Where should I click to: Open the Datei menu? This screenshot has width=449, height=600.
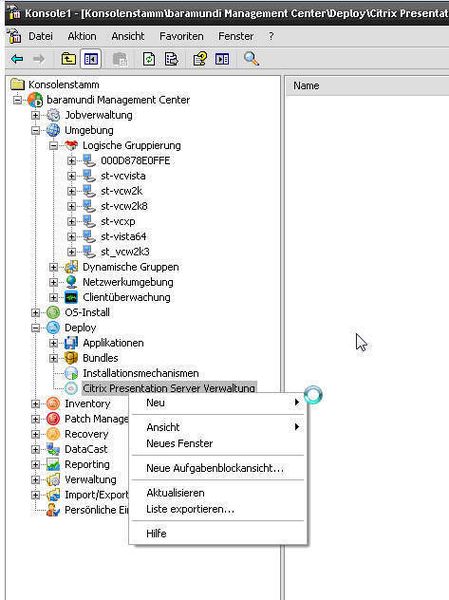[41, 36]
